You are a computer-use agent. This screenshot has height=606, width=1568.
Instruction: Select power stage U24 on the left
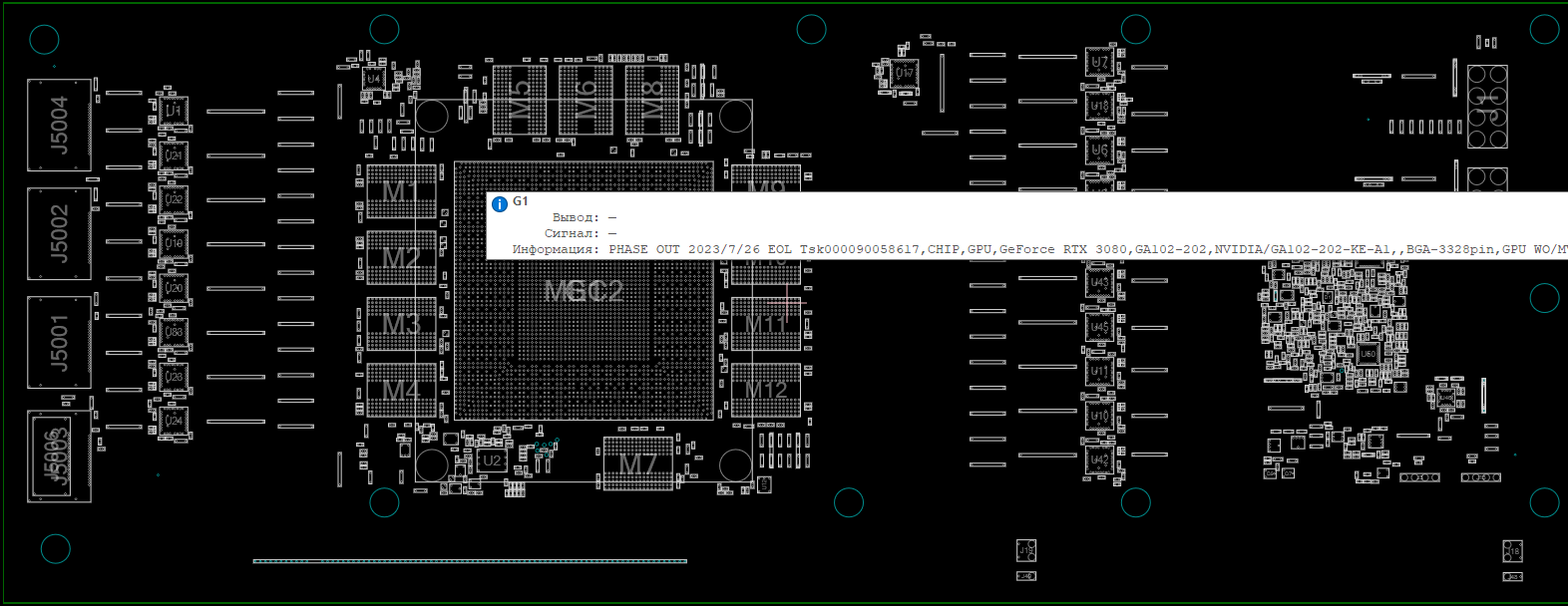174,421
